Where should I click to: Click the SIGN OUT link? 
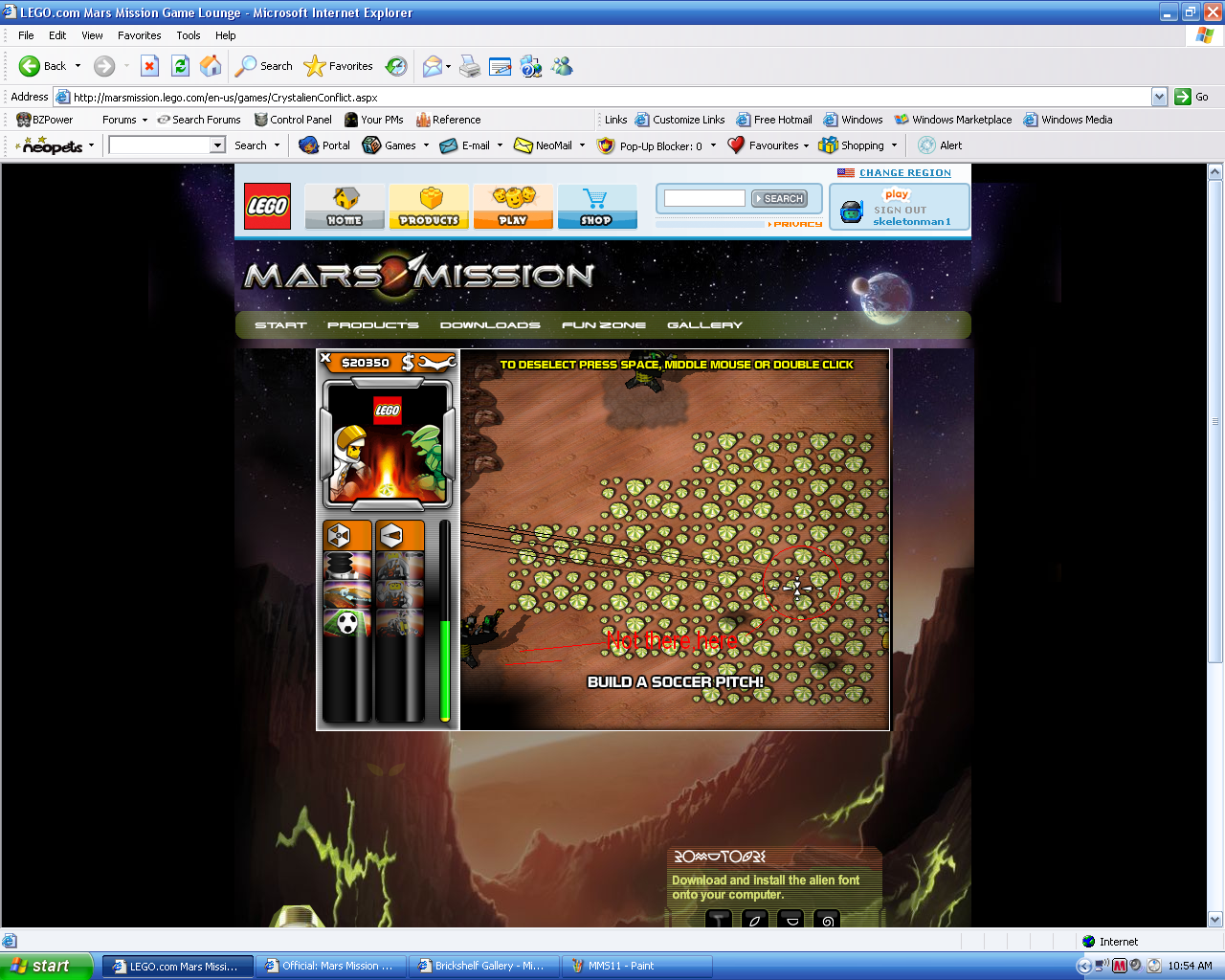click(901, 210)
